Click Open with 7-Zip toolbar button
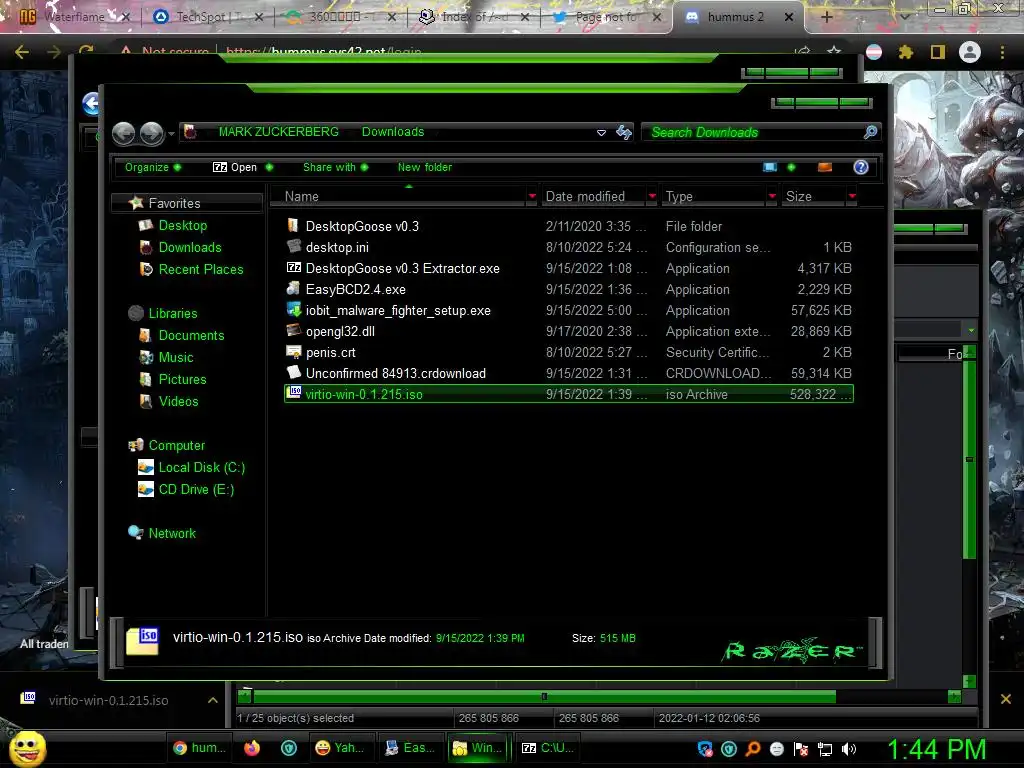This screenshot has width=1024, height=768. 234,167
